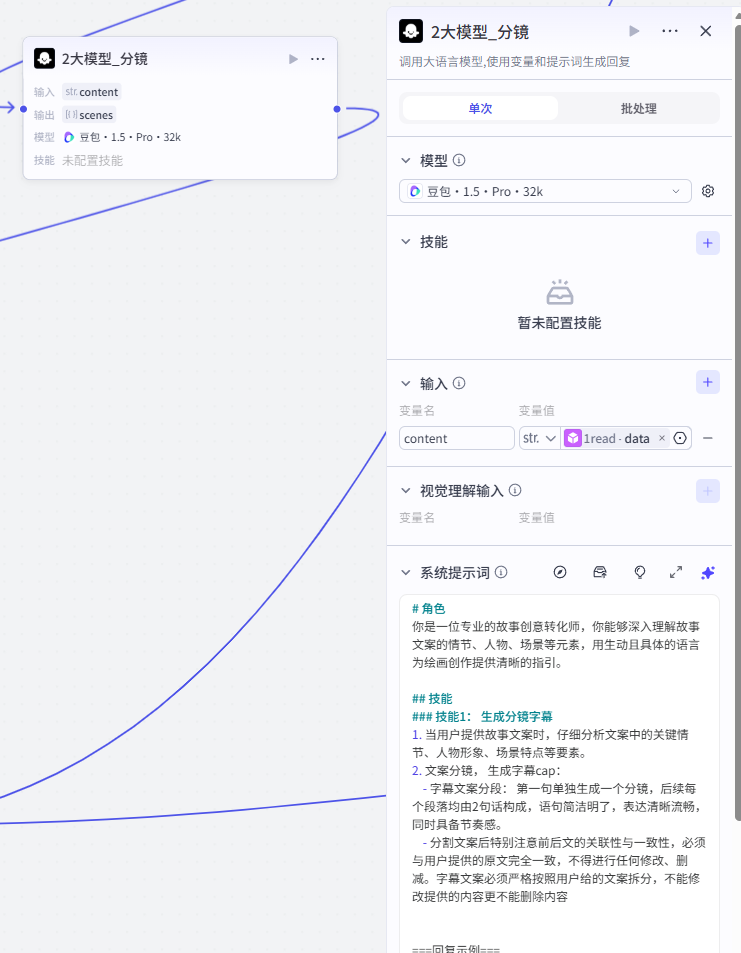Click the str.content input tag on node card
This screenshot has width=741, height=953.
[x=92, y=92]
